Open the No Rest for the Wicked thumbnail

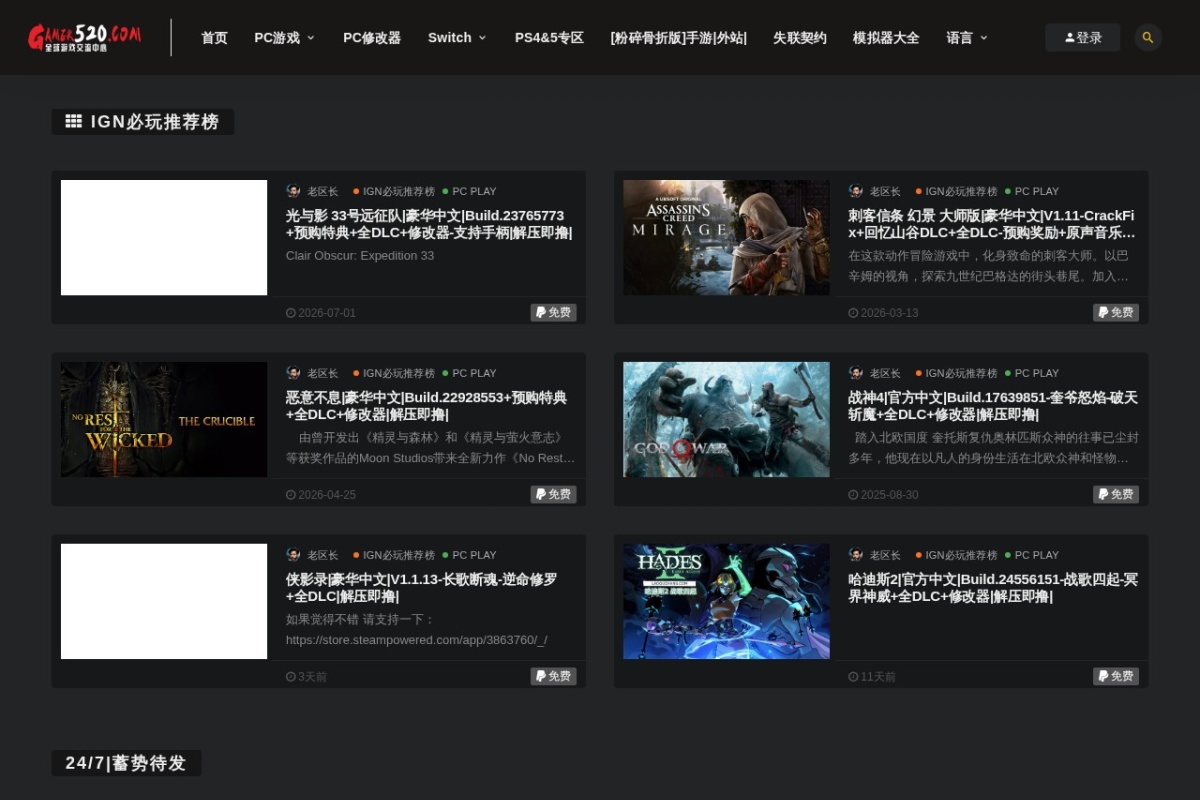pos(164,419)
